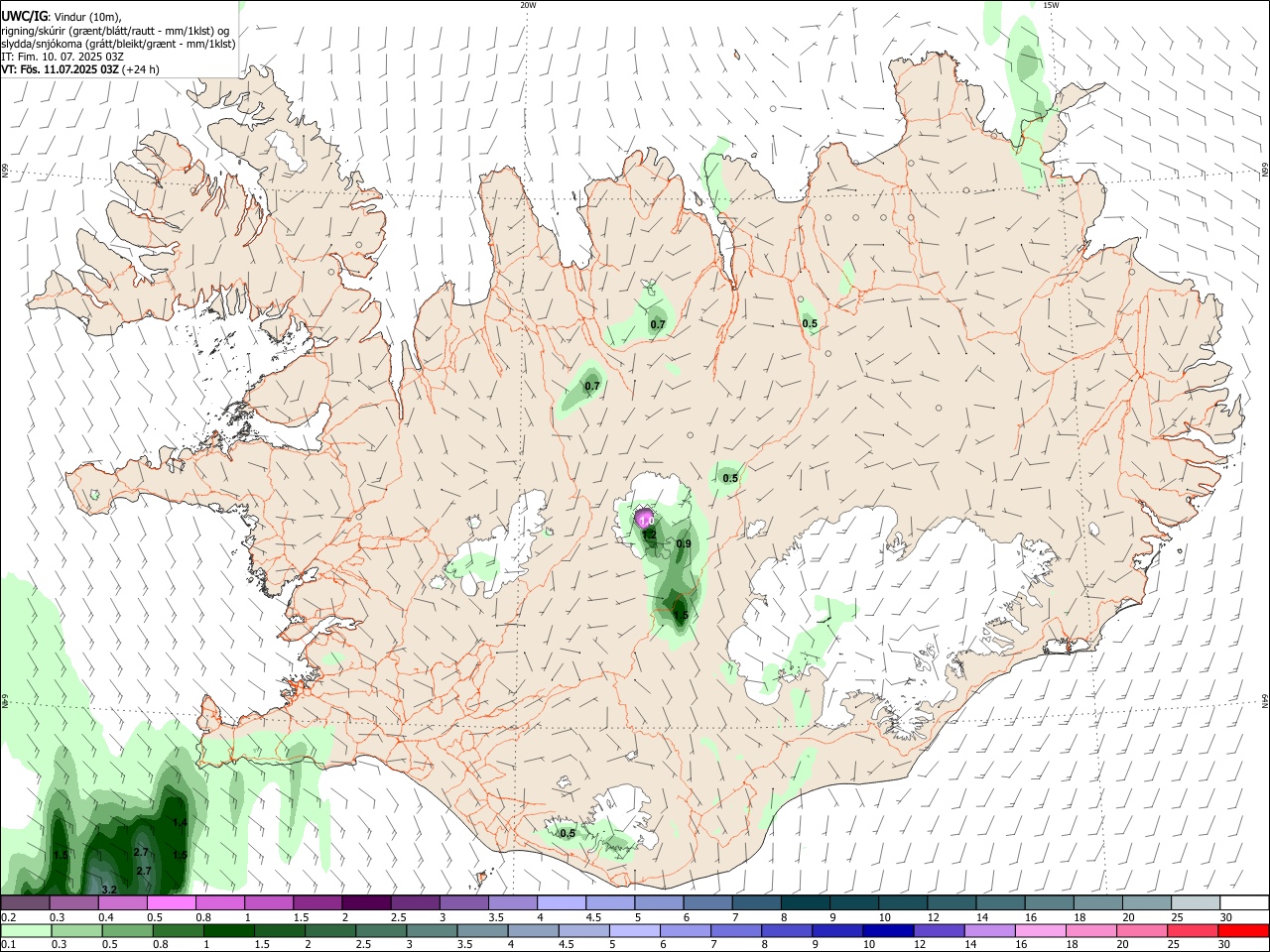Click the "IT: Fim. 10. 07. 2025 03Z" line

63,57
